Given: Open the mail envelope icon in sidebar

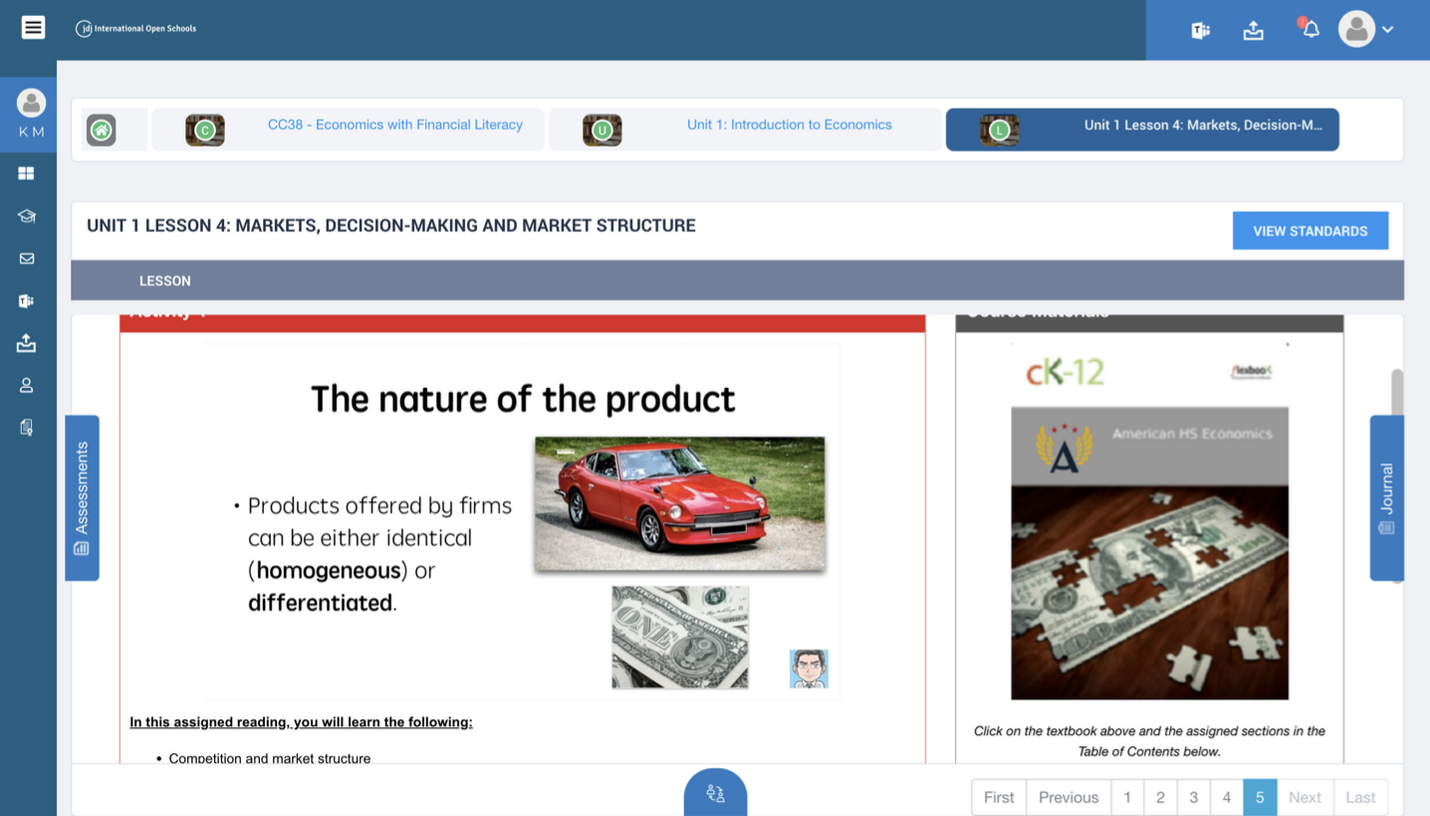Looking at the screenshot, I should 26,258.
